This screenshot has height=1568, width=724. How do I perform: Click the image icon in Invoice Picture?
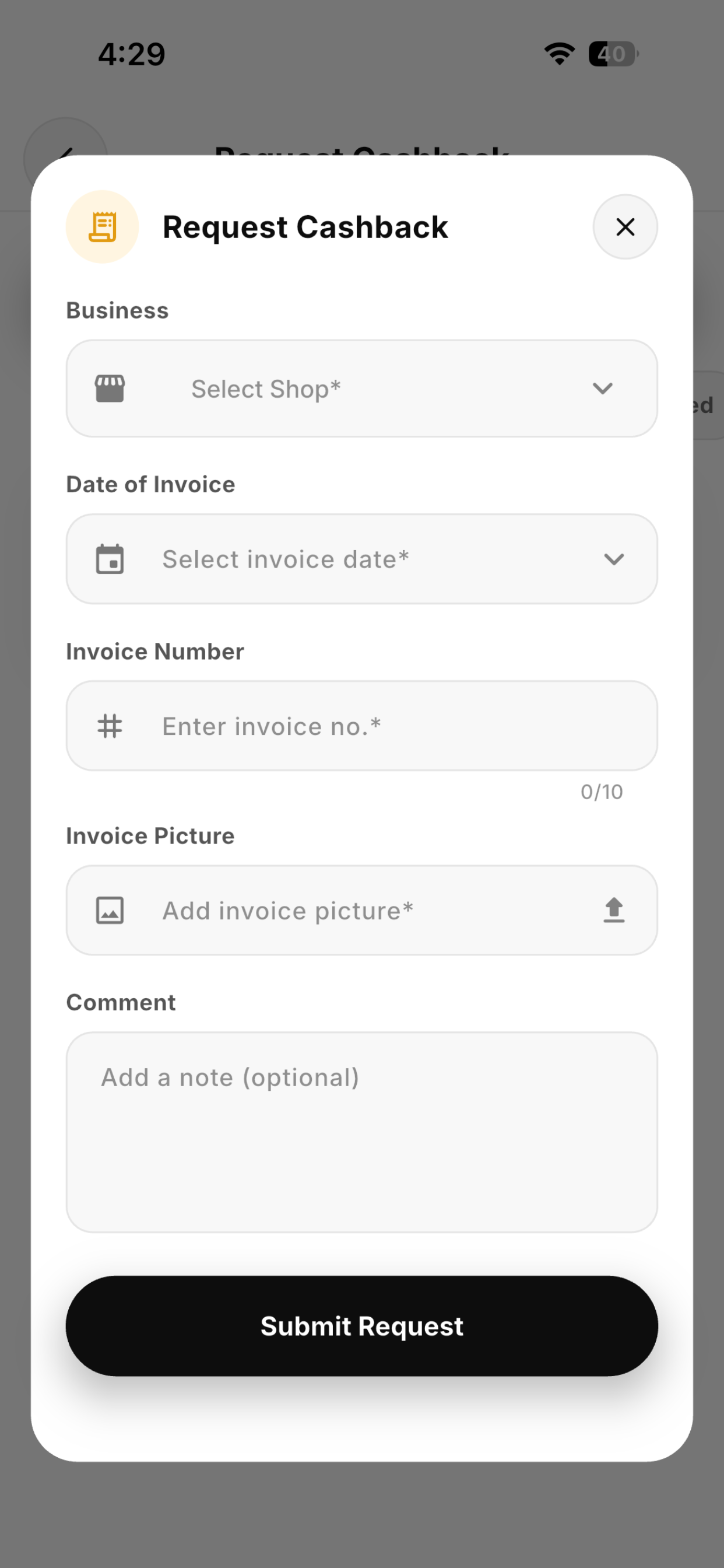(x=110, y=910)
